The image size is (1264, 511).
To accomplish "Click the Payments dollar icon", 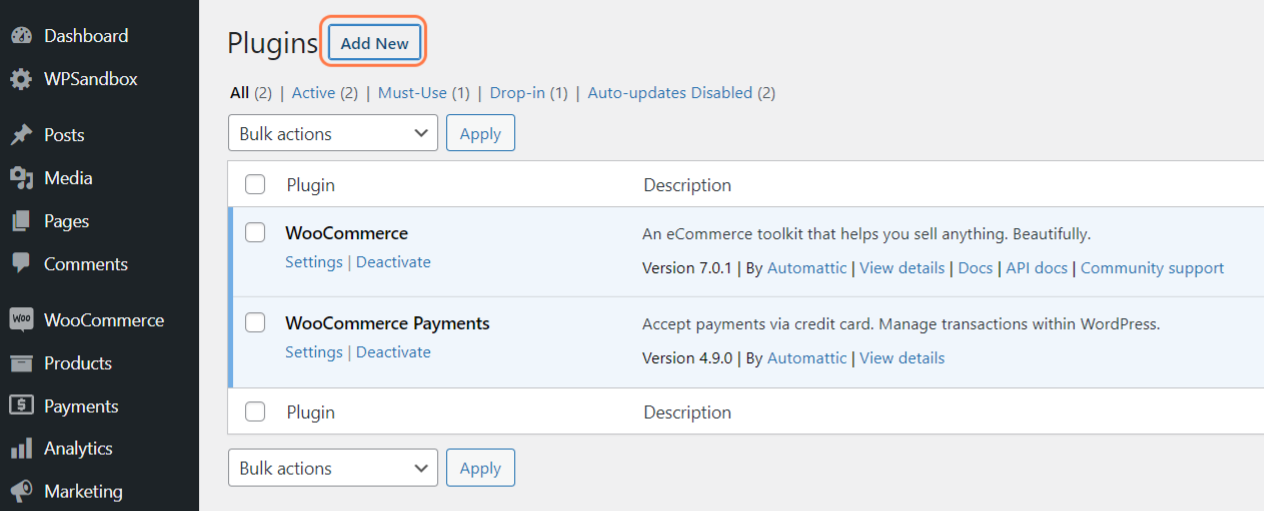I will (x=21, y=406).
